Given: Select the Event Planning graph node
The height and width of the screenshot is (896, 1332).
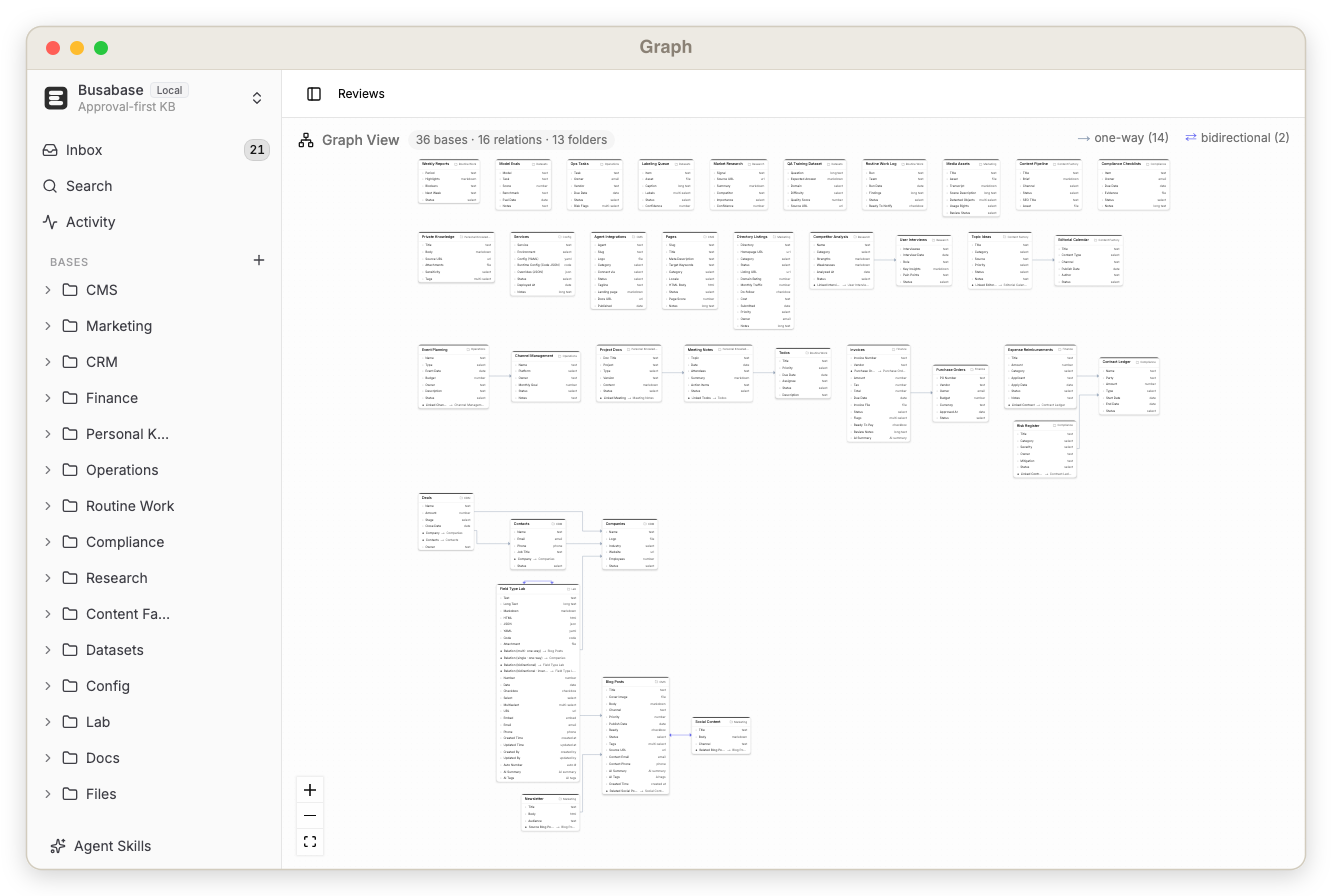Looking at the screenshot, I should click(453, 377).
